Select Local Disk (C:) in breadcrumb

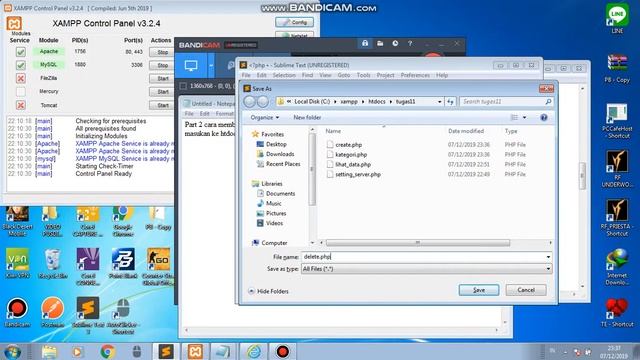click(x=312, y=102)
